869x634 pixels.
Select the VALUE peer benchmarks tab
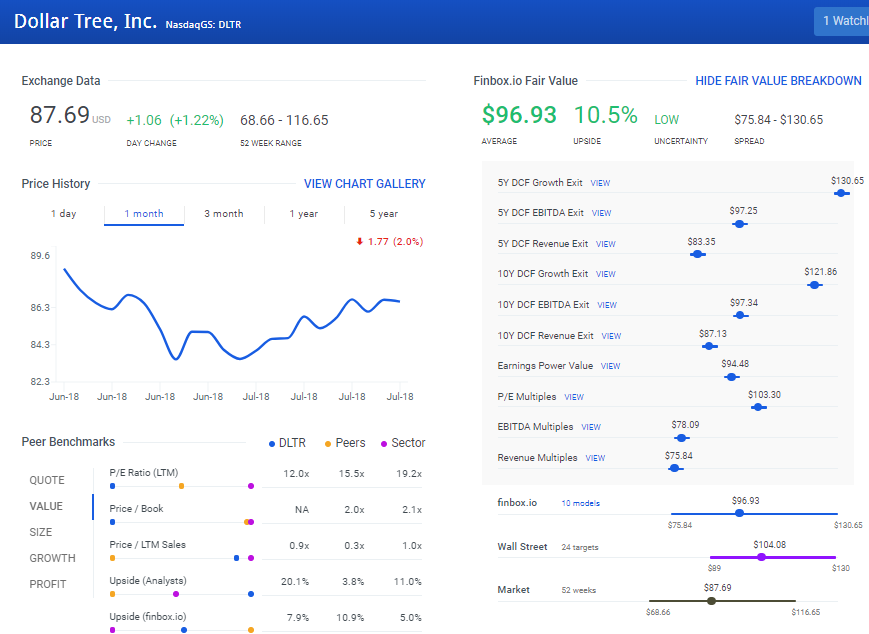(x=46, y=507)
